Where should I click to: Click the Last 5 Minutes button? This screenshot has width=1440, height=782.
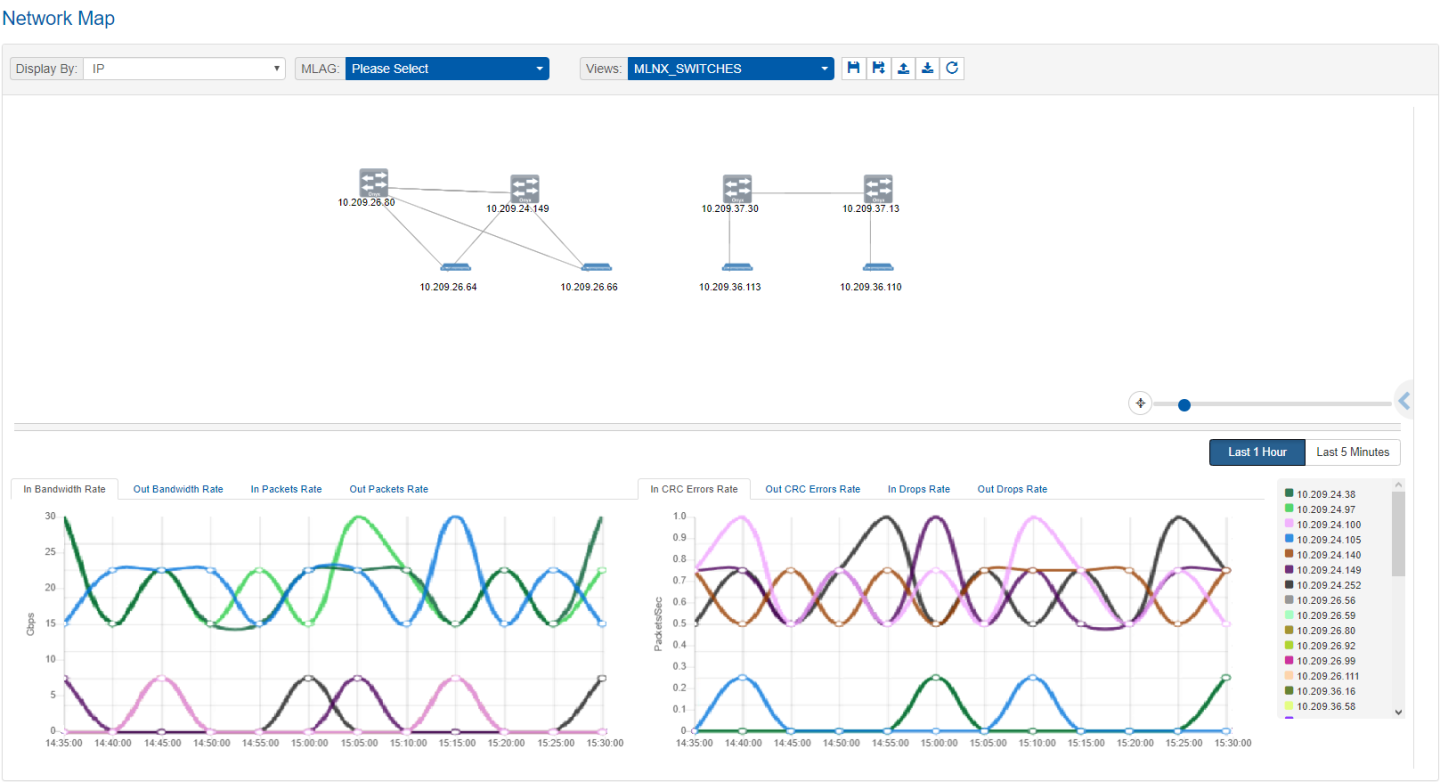pyautogui.click(x=1352, y=452)
